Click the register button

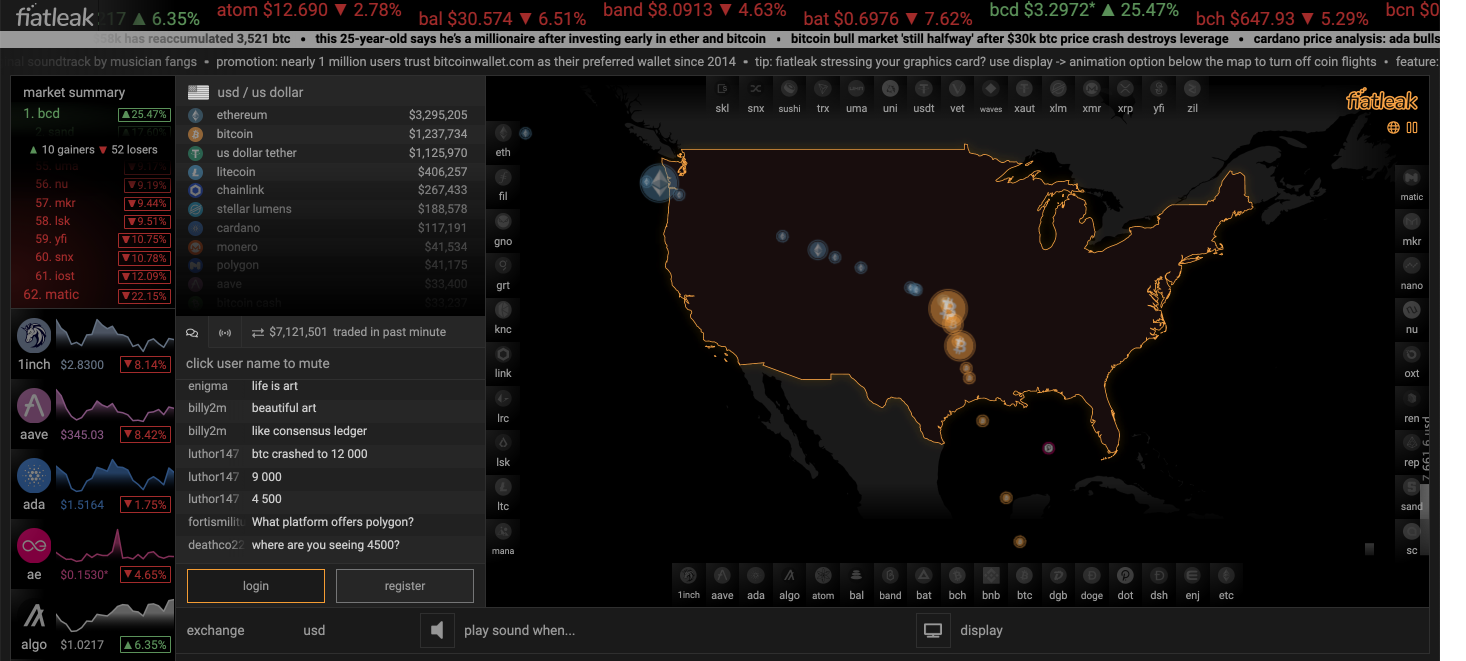click(x=405, y=586)
